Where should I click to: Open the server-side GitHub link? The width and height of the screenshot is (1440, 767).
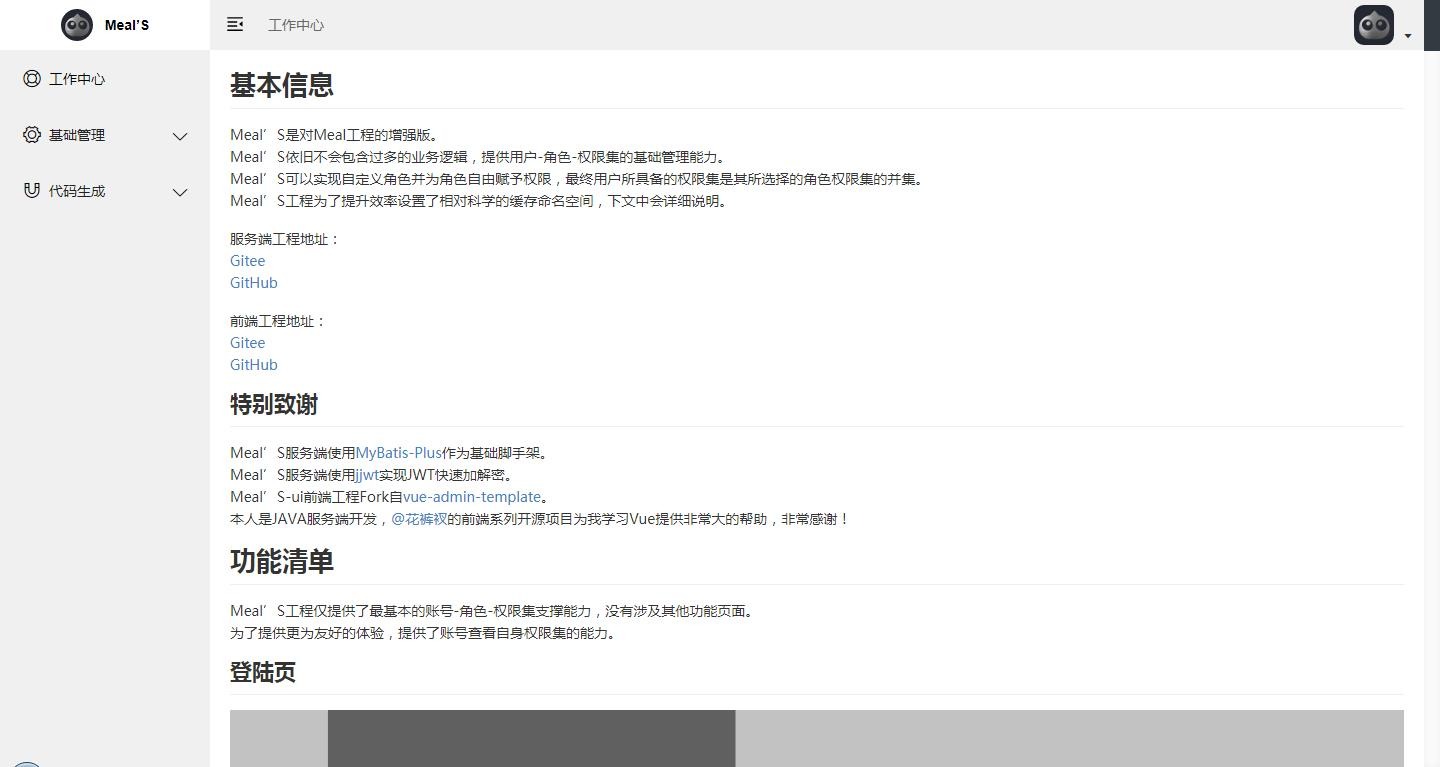click(x=253, y=283)
